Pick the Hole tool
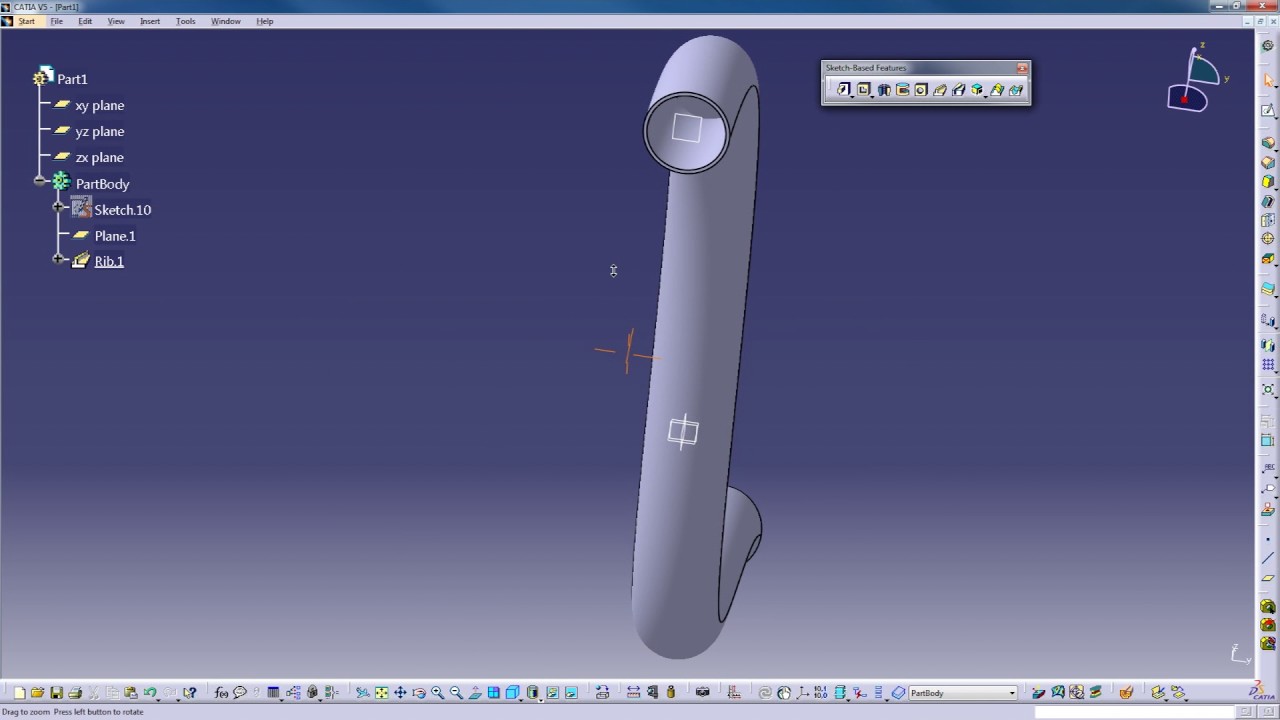1280x720 pixels. click(x=921, y=90)
